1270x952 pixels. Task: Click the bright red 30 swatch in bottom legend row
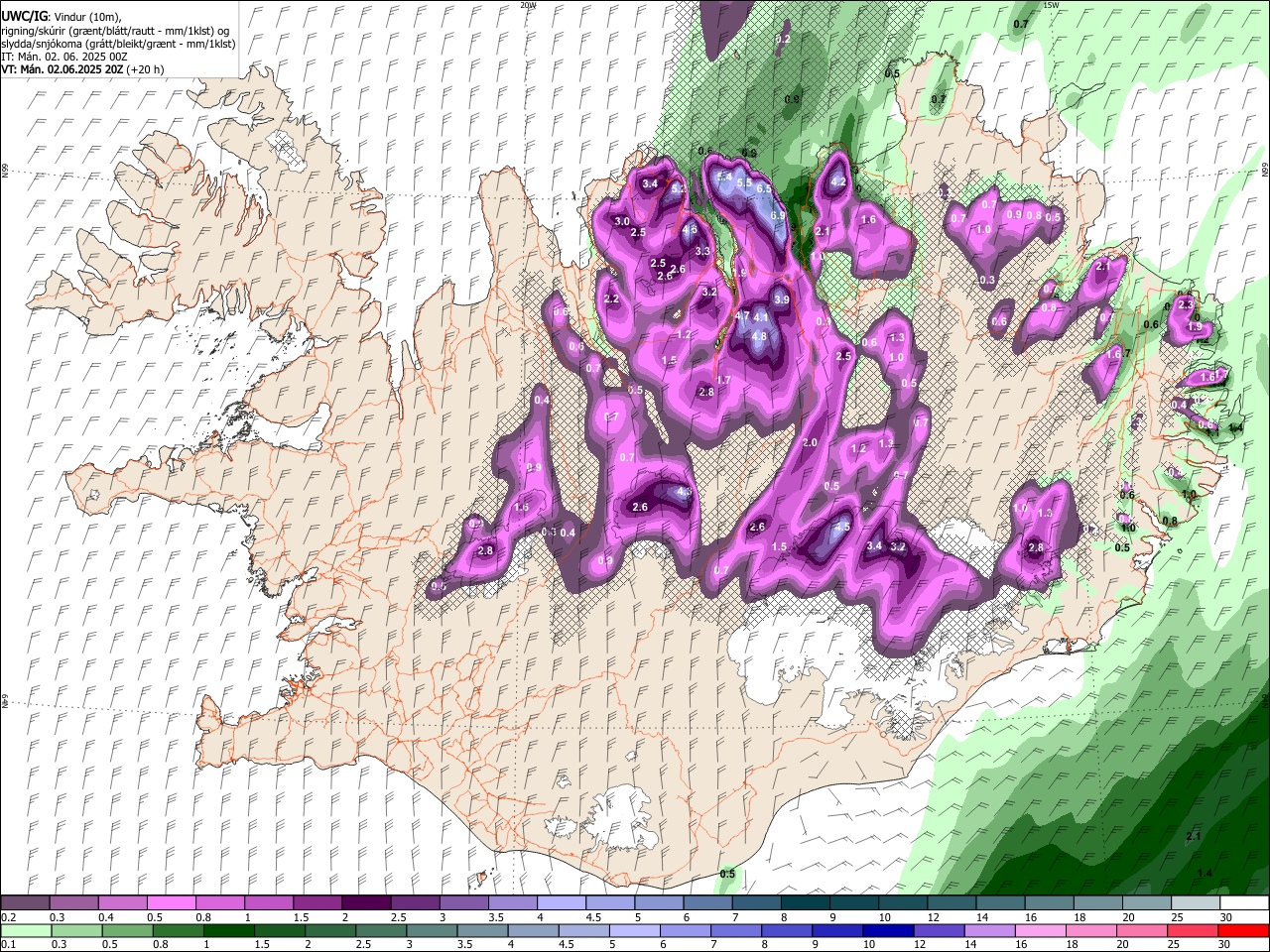1243,930
